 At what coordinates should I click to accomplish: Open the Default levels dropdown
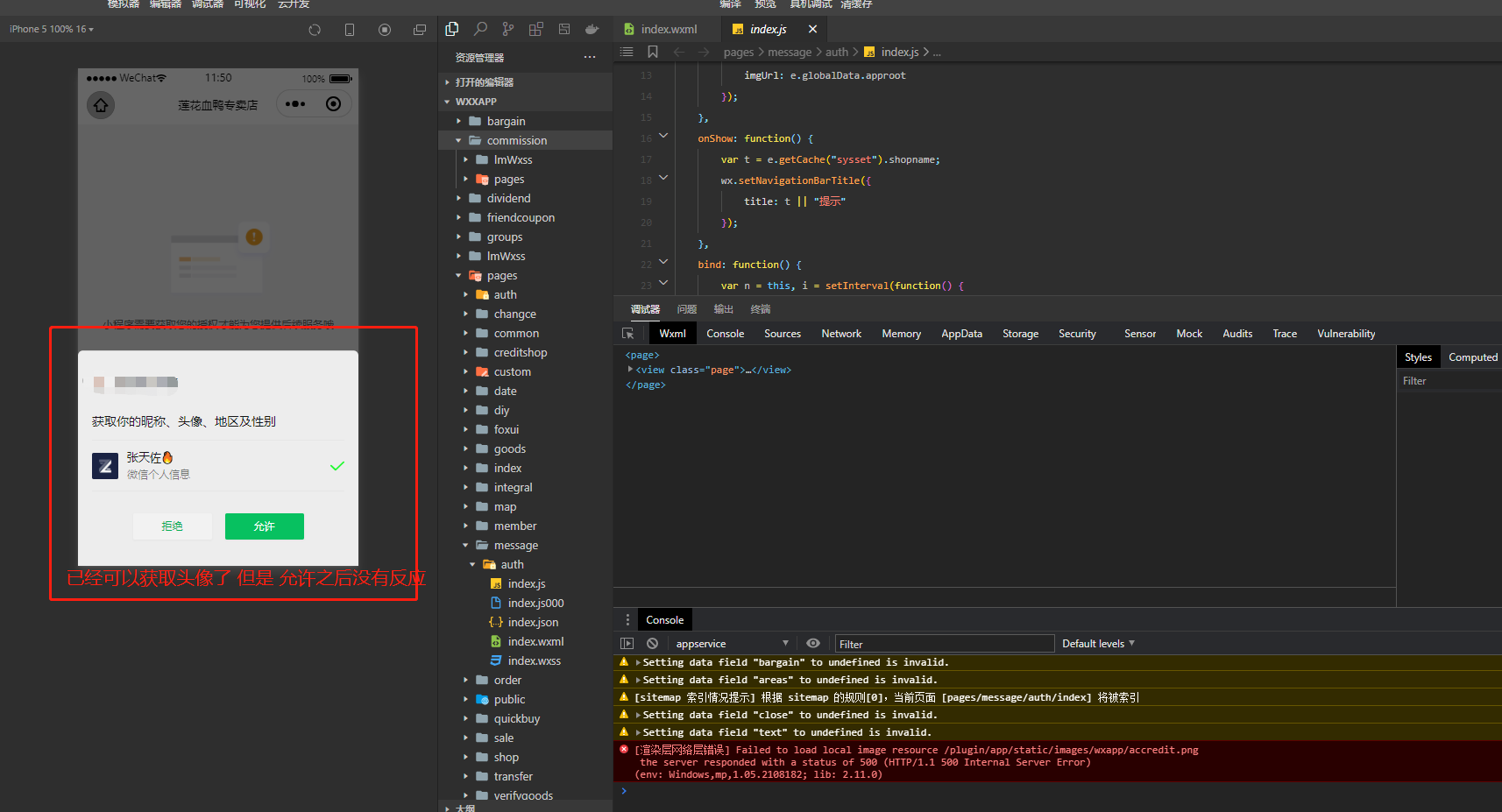click(1098, 644)
